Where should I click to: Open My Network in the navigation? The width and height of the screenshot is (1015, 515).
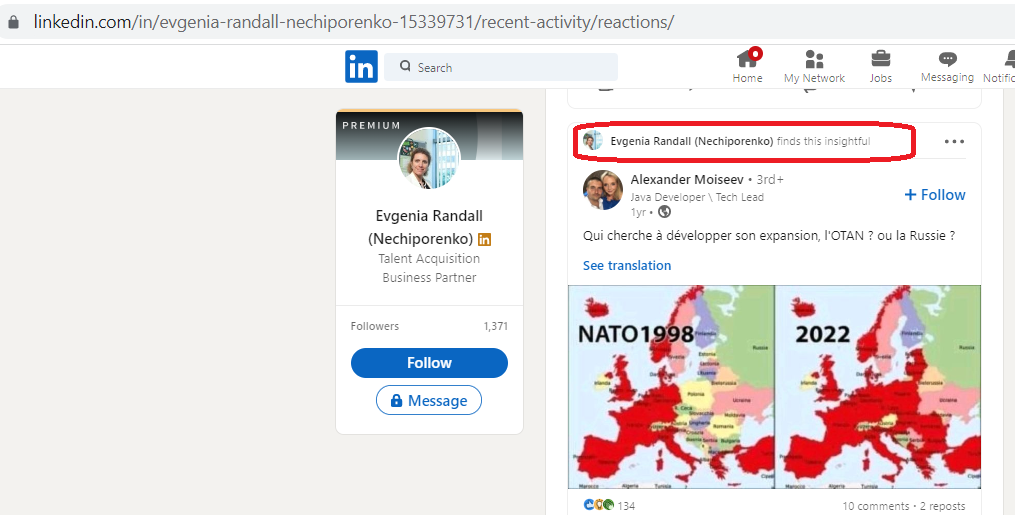tap(814, 66)
